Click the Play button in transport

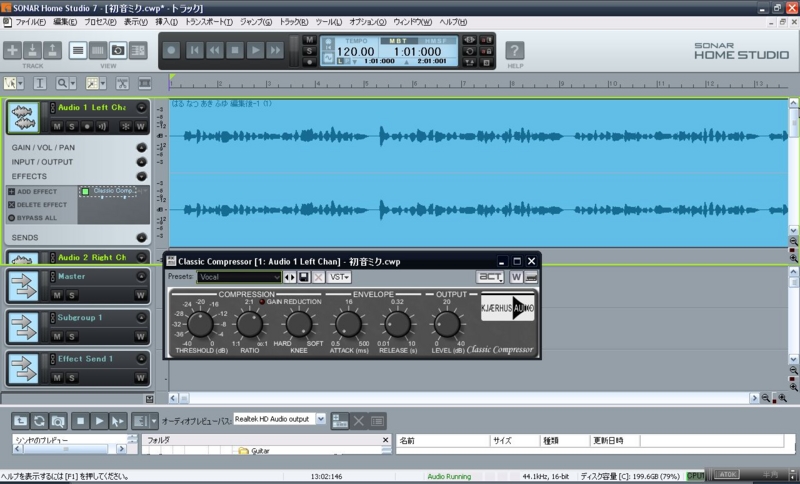(255, 50)
